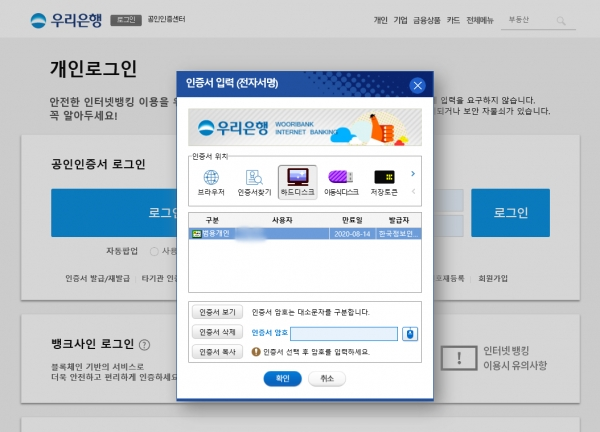
Task: Close the 인증서 입력 dialog with X
Action: pos(417,85)
